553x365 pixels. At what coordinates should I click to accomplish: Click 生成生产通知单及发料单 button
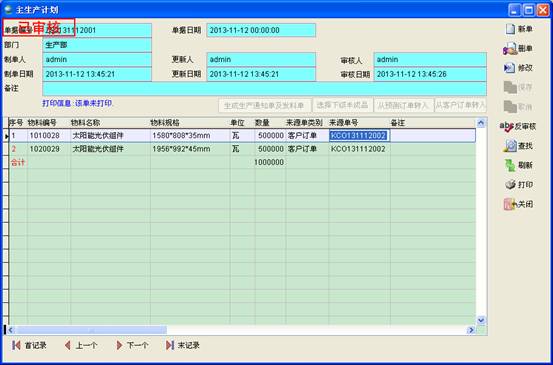(265, 105)
